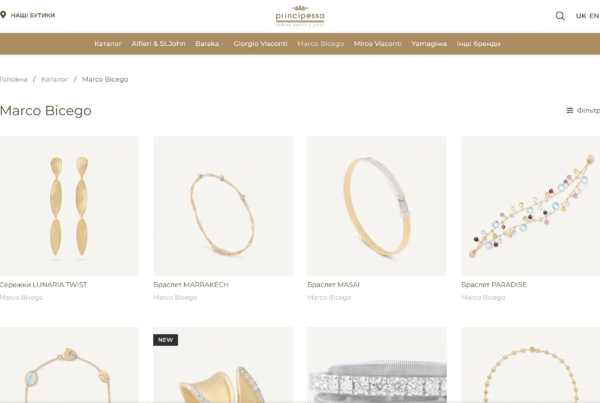The width and height of the screenshot is (600, 403).
Task: Expand the Baraka dropdown menu
Action: pyautogui.click(x=209, y=44)
